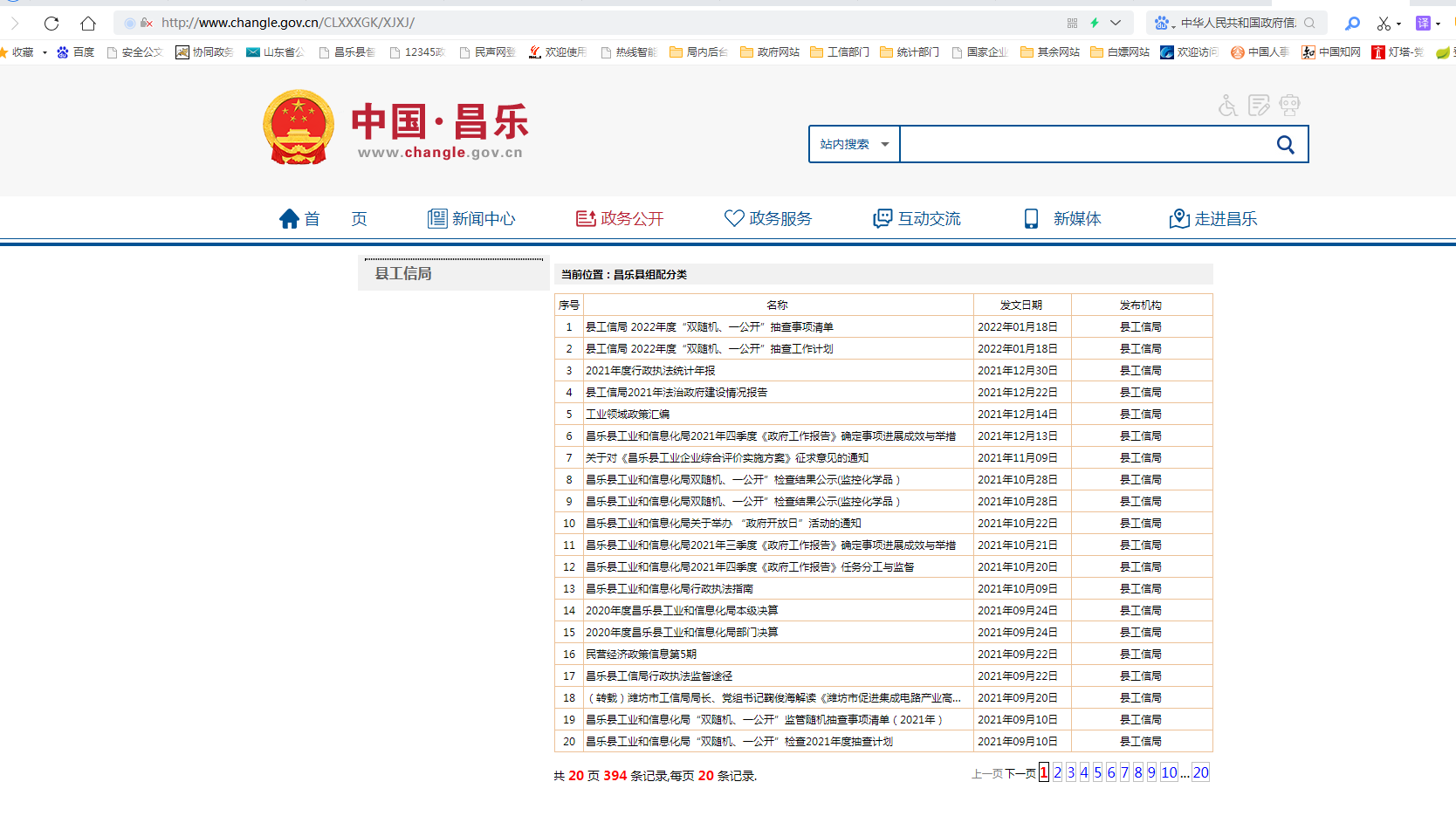Open the 政务公开 navigation menu
This screenshot has height=816, width=1456.
point(620,219)
